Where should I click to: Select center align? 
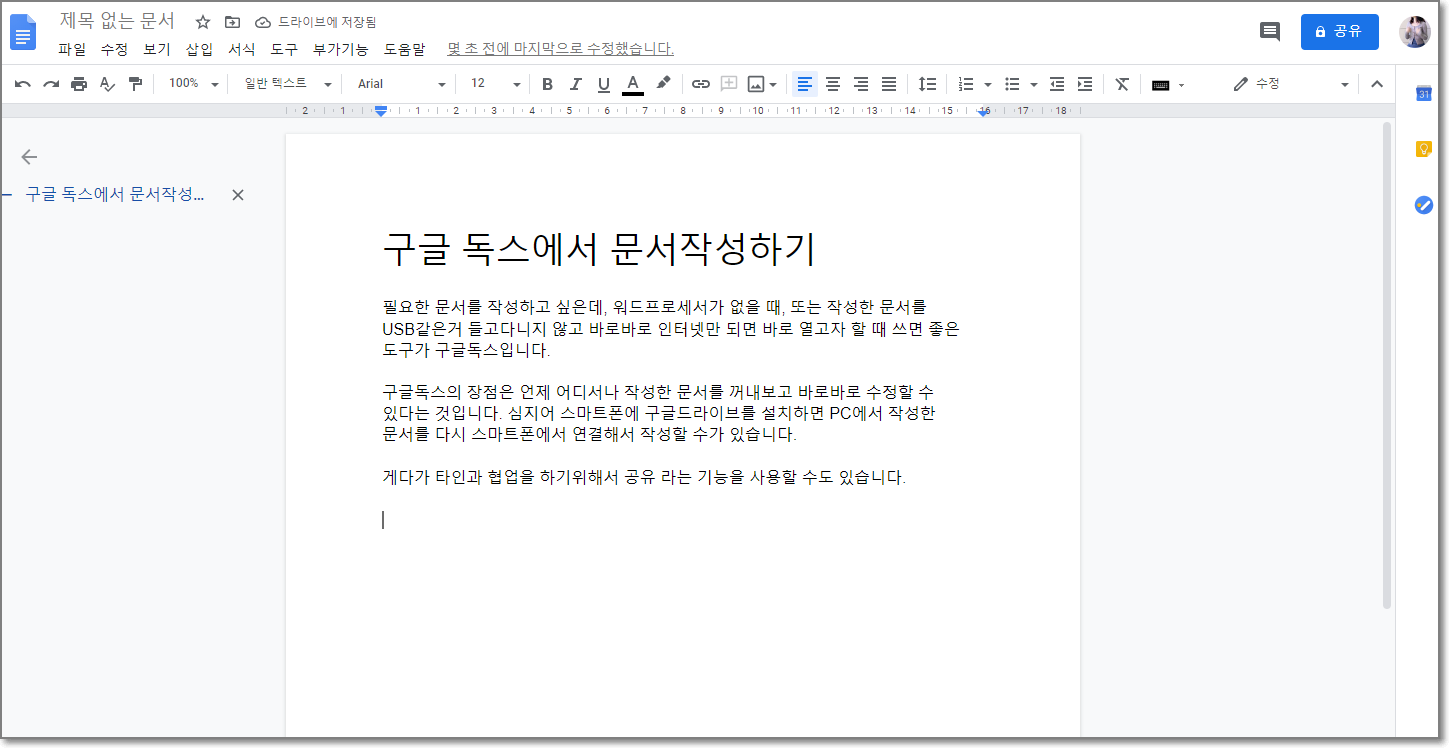[x=832, y=84]
